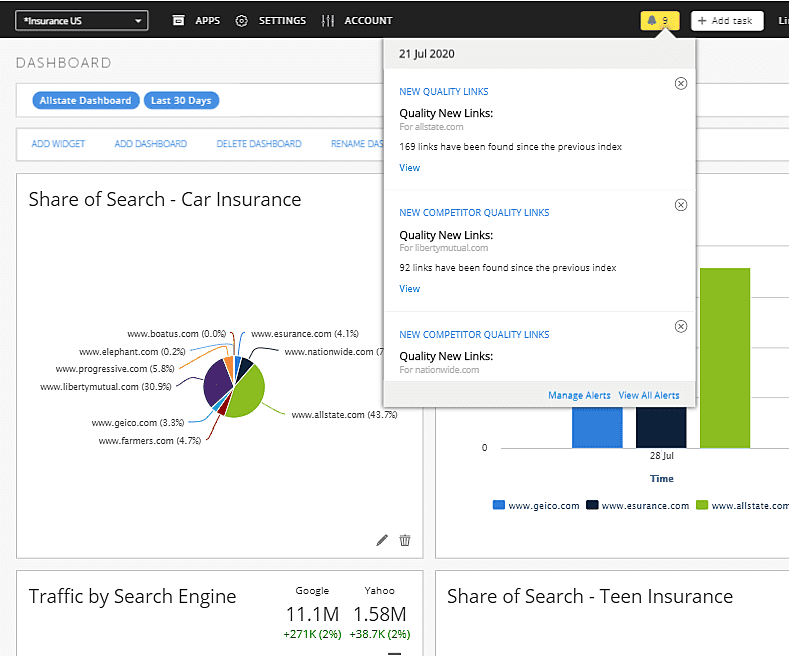This screenshot has height=656, width=789.
Task: Open the Insurance US project dropdown
Action: pos(82,21)
